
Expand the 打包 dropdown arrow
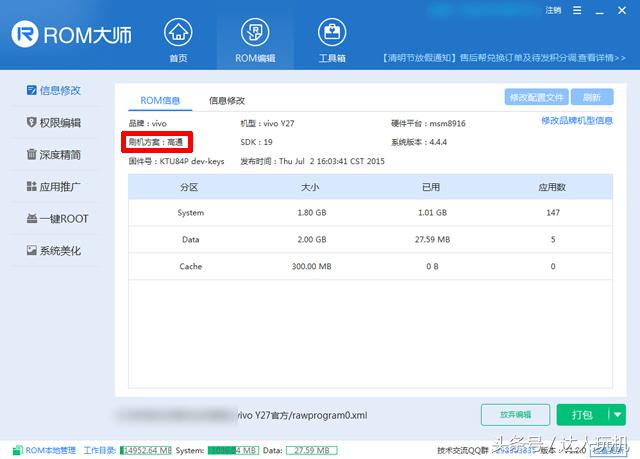coord(616,414)
